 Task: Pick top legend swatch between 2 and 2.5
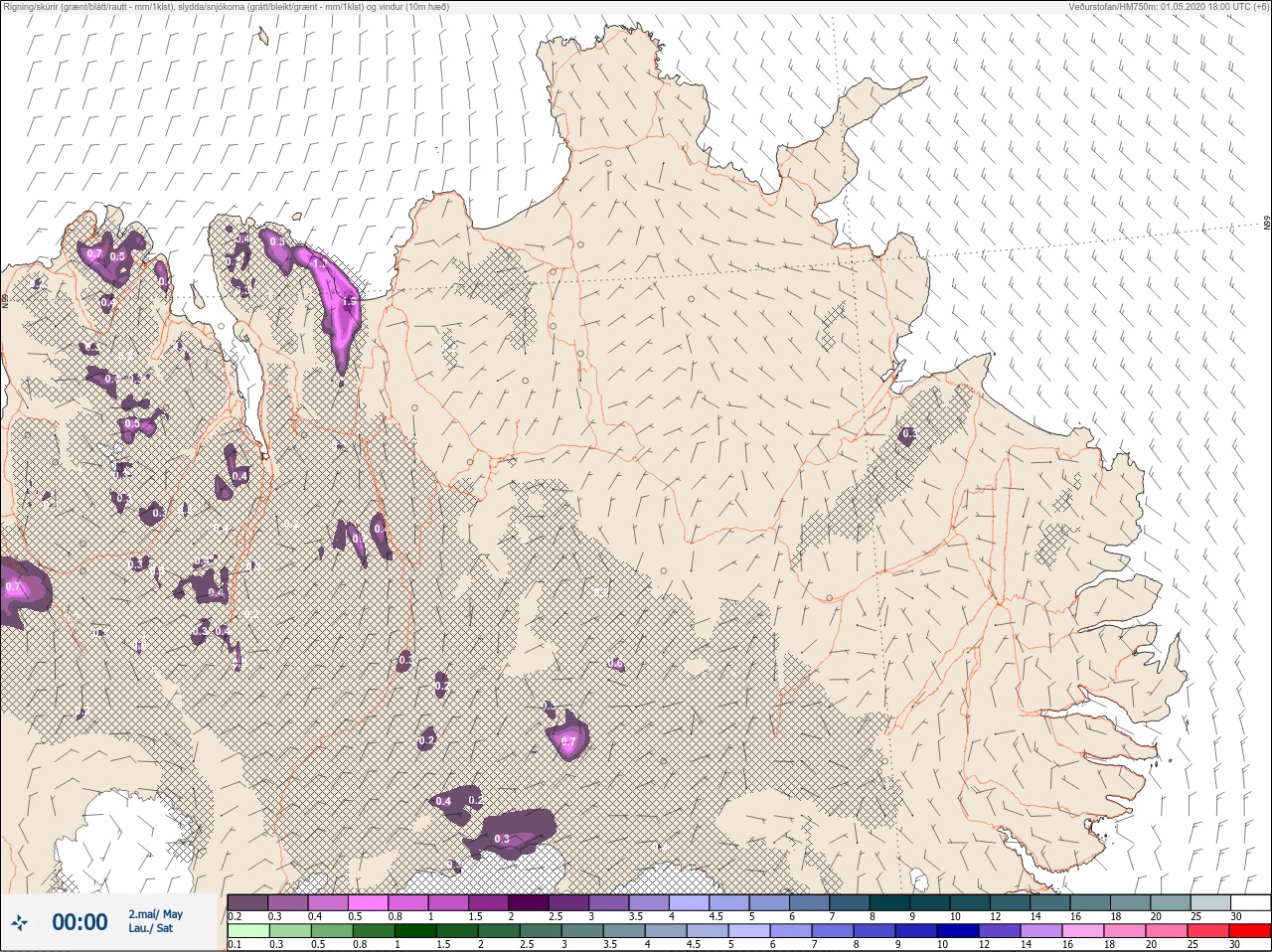(529, 902)
